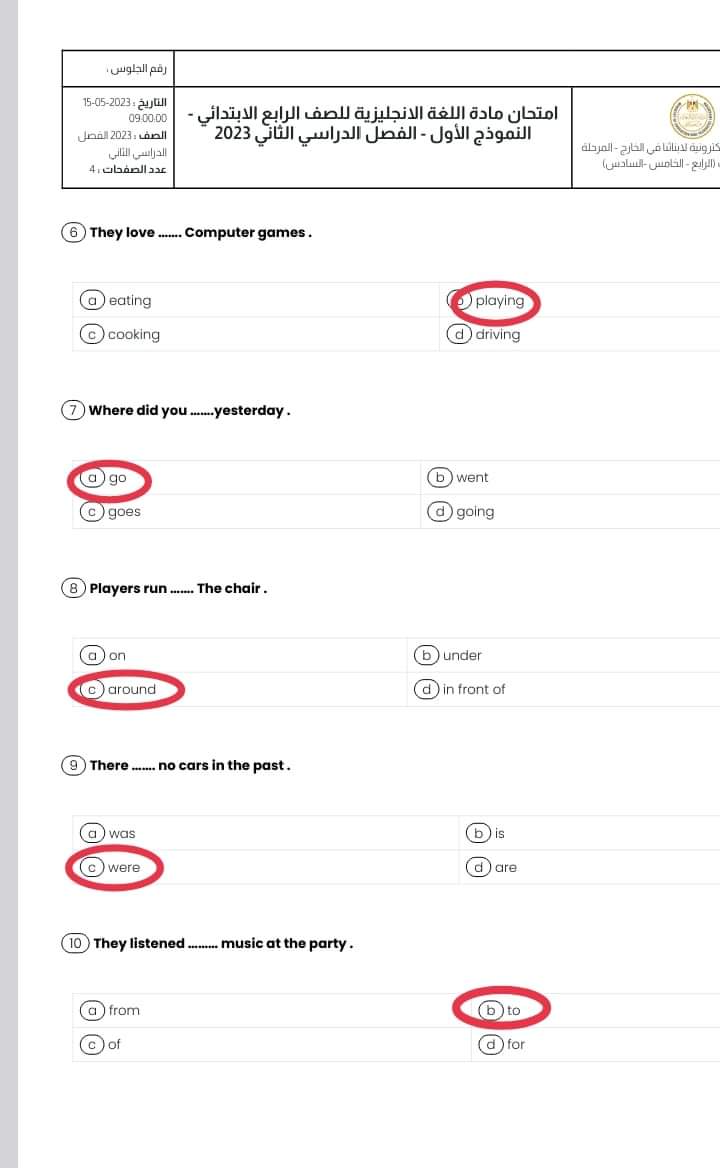Click the question 10 number badge
720x1168 pixels.
75,943
